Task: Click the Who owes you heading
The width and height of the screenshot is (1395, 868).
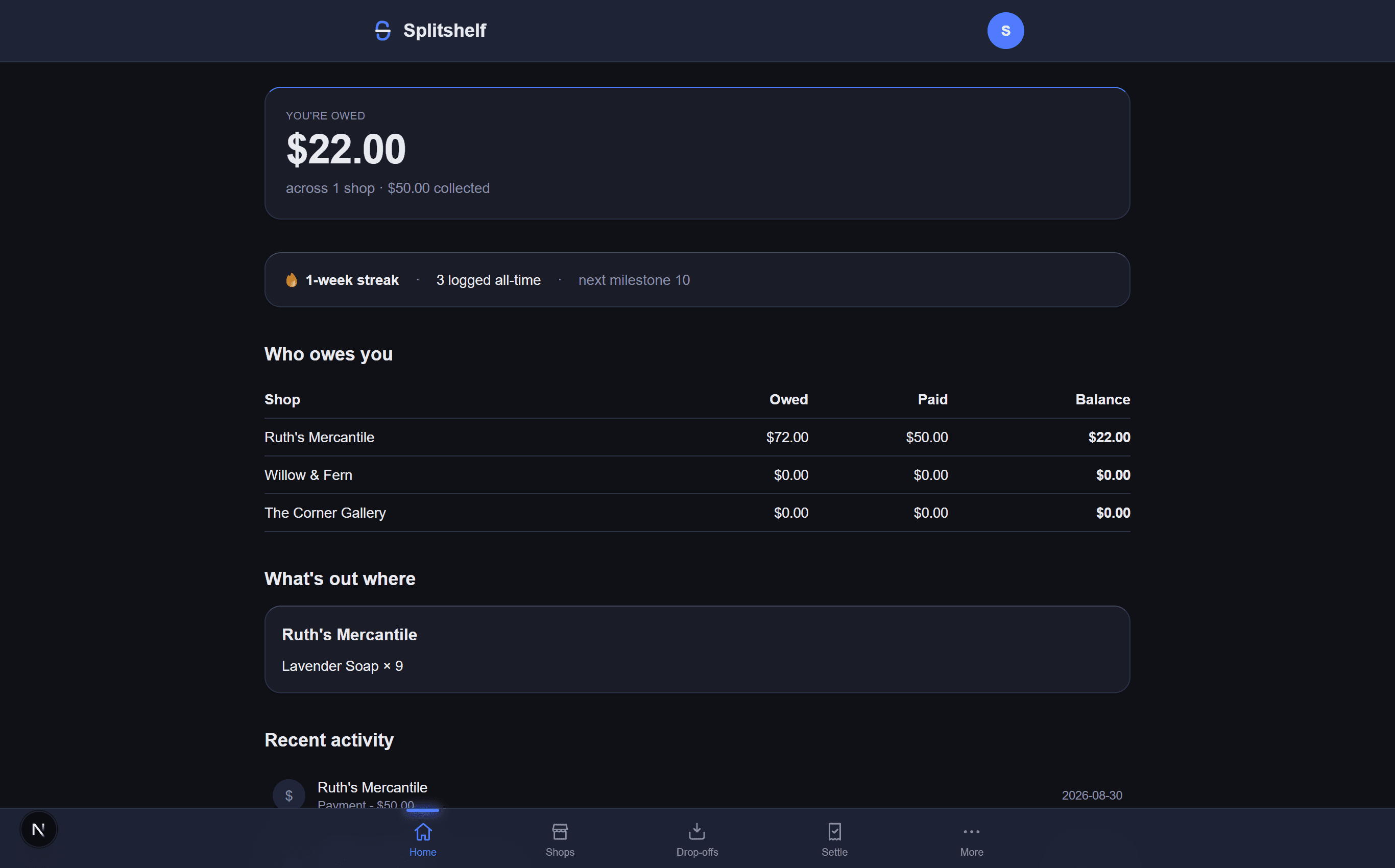Action: tap(328, 354)
